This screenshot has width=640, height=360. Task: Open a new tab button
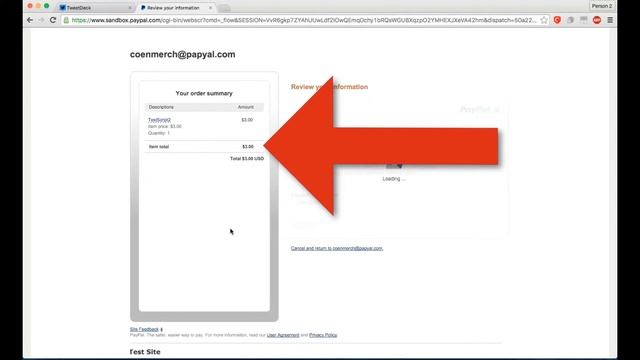click(x=224, y=8)
